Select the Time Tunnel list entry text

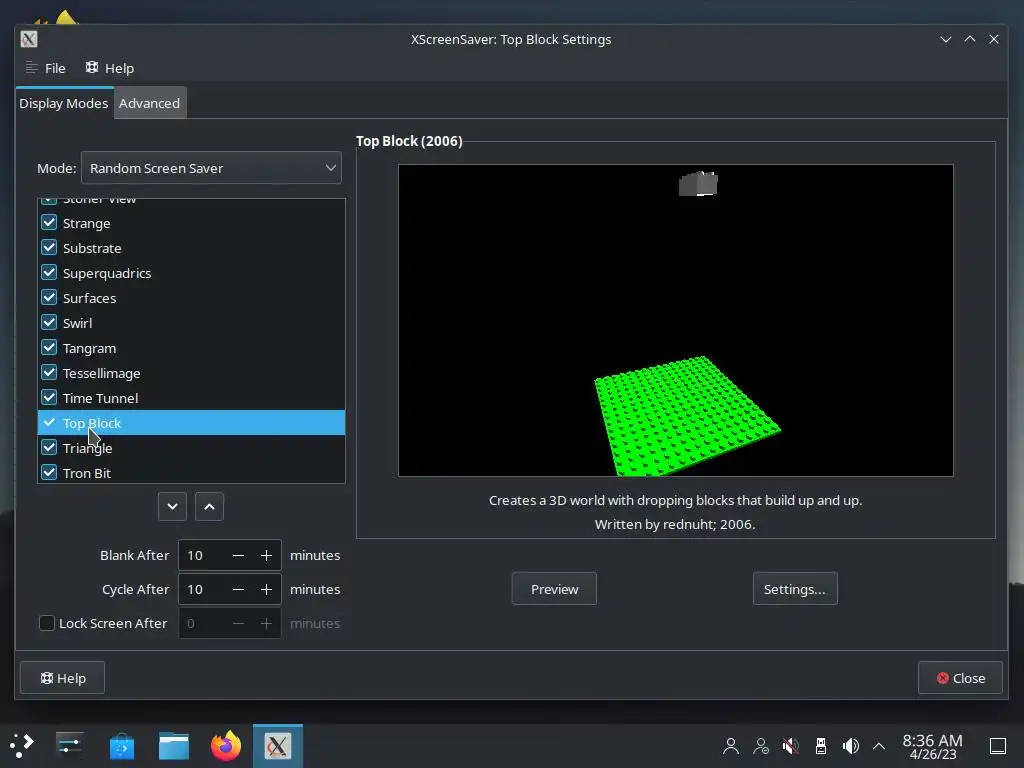click(101, 398)
